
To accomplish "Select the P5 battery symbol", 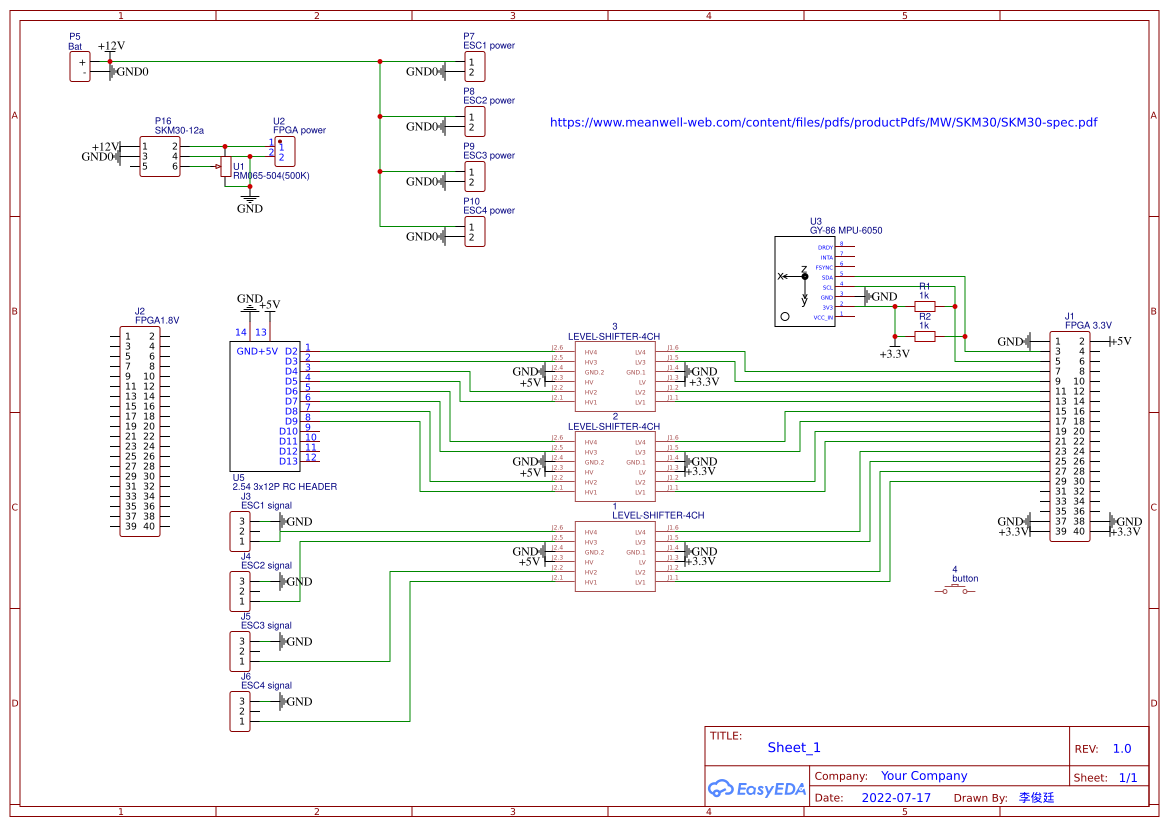I will (x=79, y=66).
